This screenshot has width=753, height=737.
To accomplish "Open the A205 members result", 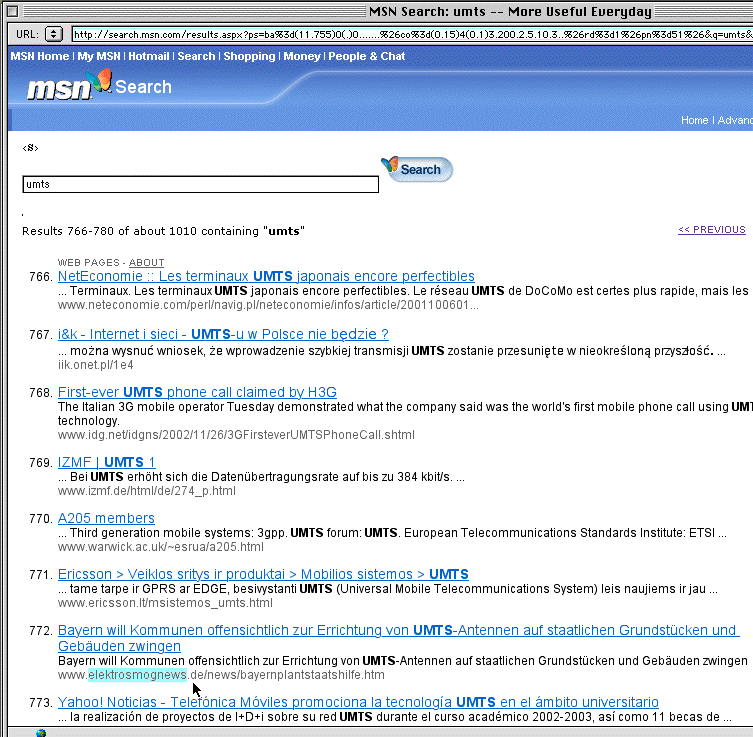I will point(106,518).
